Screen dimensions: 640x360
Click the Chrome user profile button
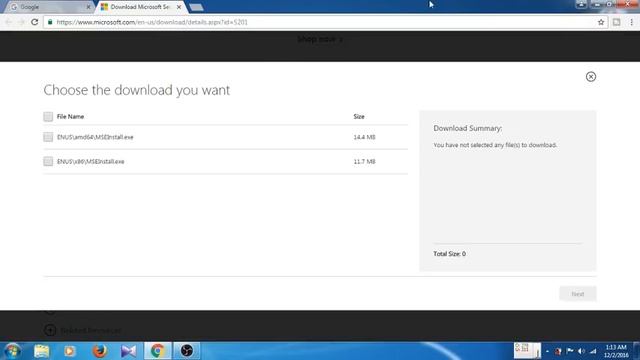(581, 4)
